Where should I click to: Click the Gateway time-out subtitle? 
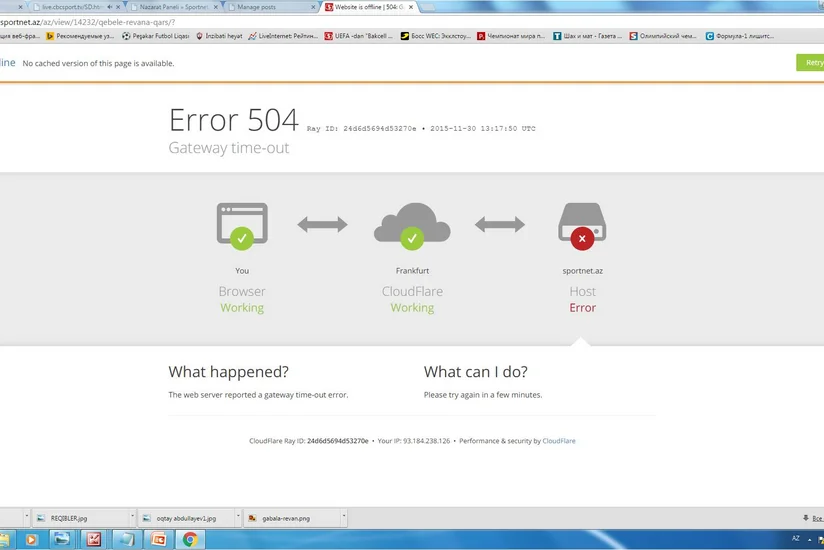(x=229, y=148)
